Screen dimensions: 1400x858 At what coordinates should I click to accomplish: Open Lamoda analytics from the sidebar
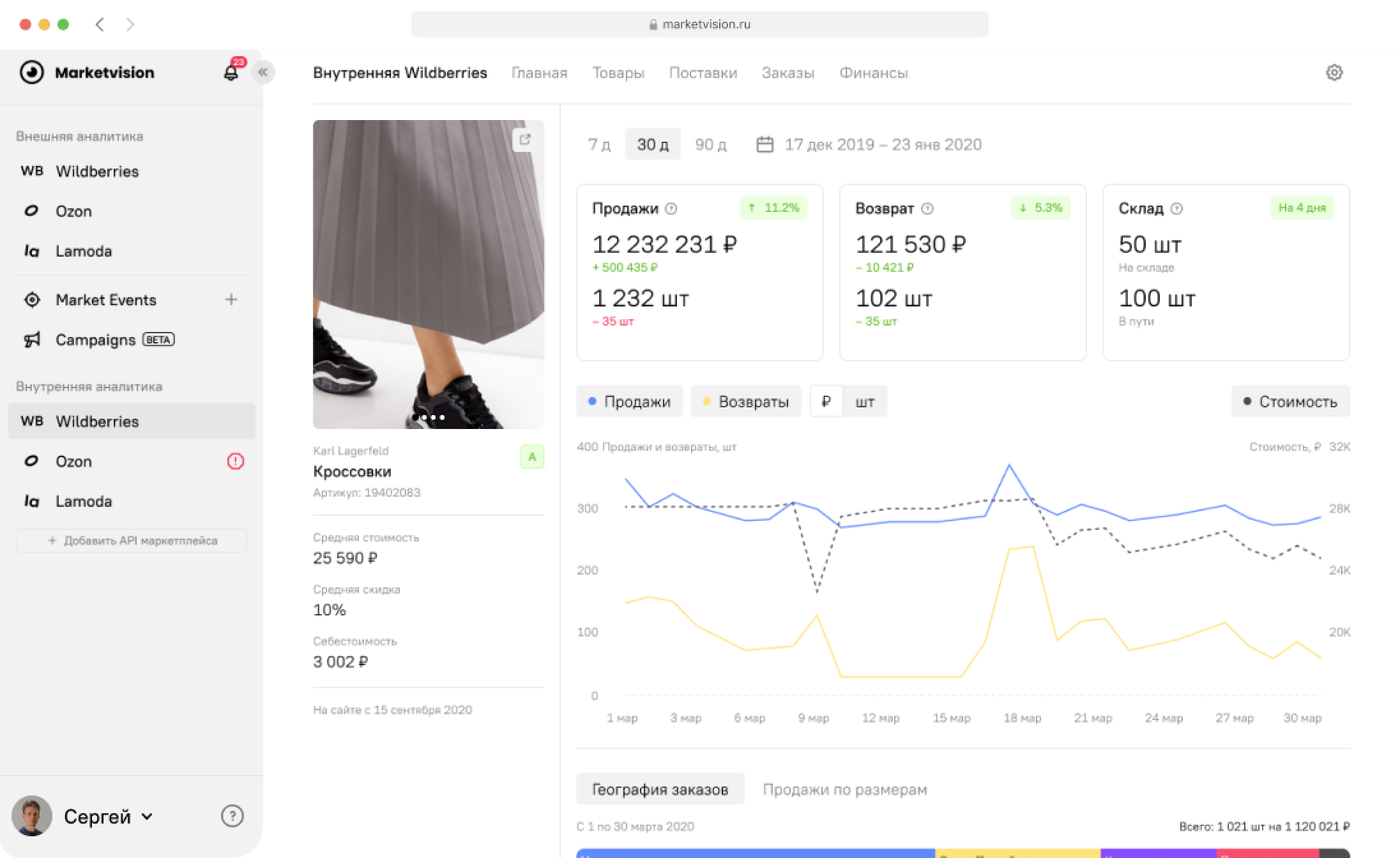(x=84, y=252)
